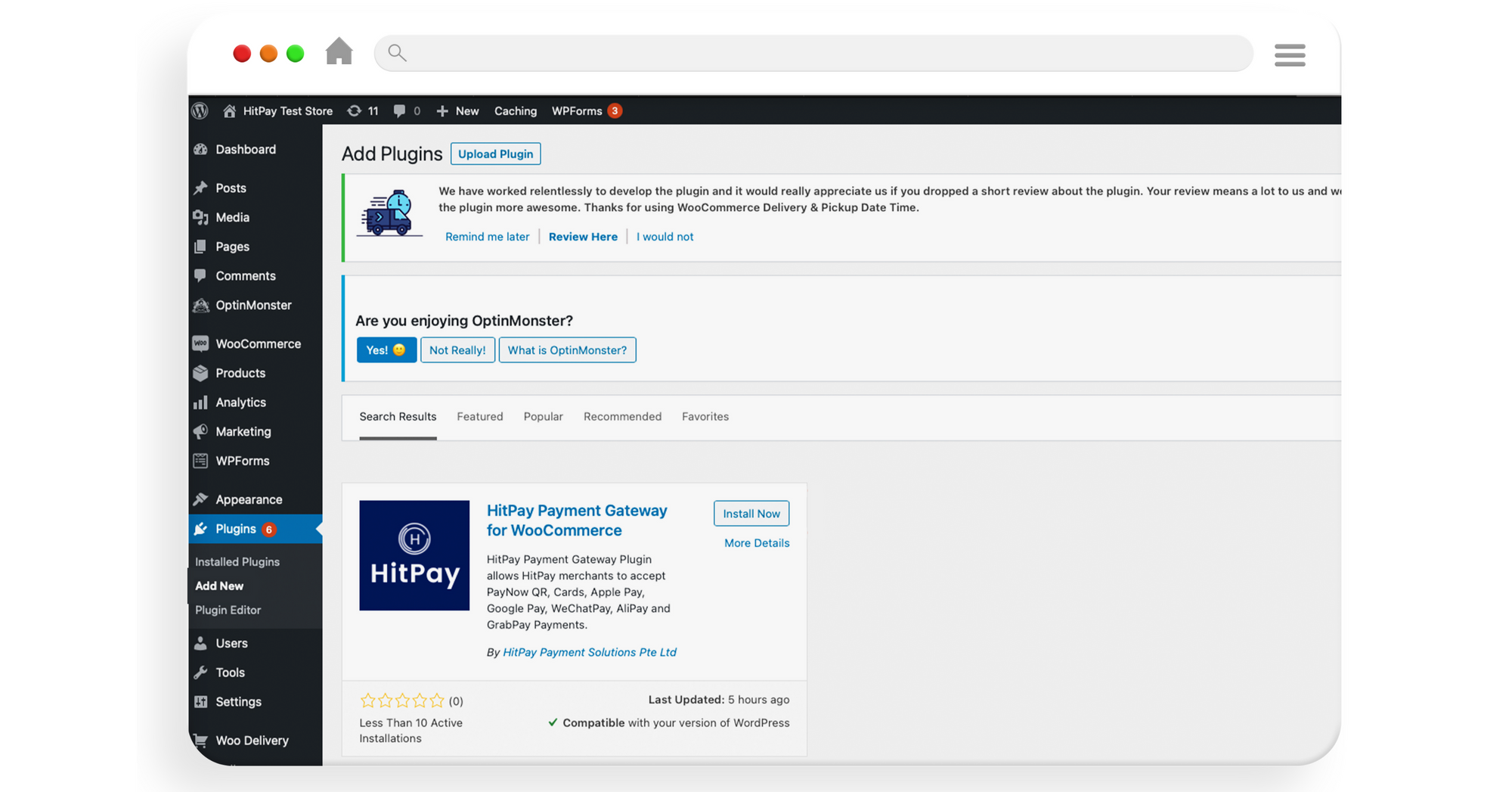Image resolution: width=1512 pixels, height=792 pixels.
Task: Click What is OptinMonster? button
Action: (x=567, y=349)
